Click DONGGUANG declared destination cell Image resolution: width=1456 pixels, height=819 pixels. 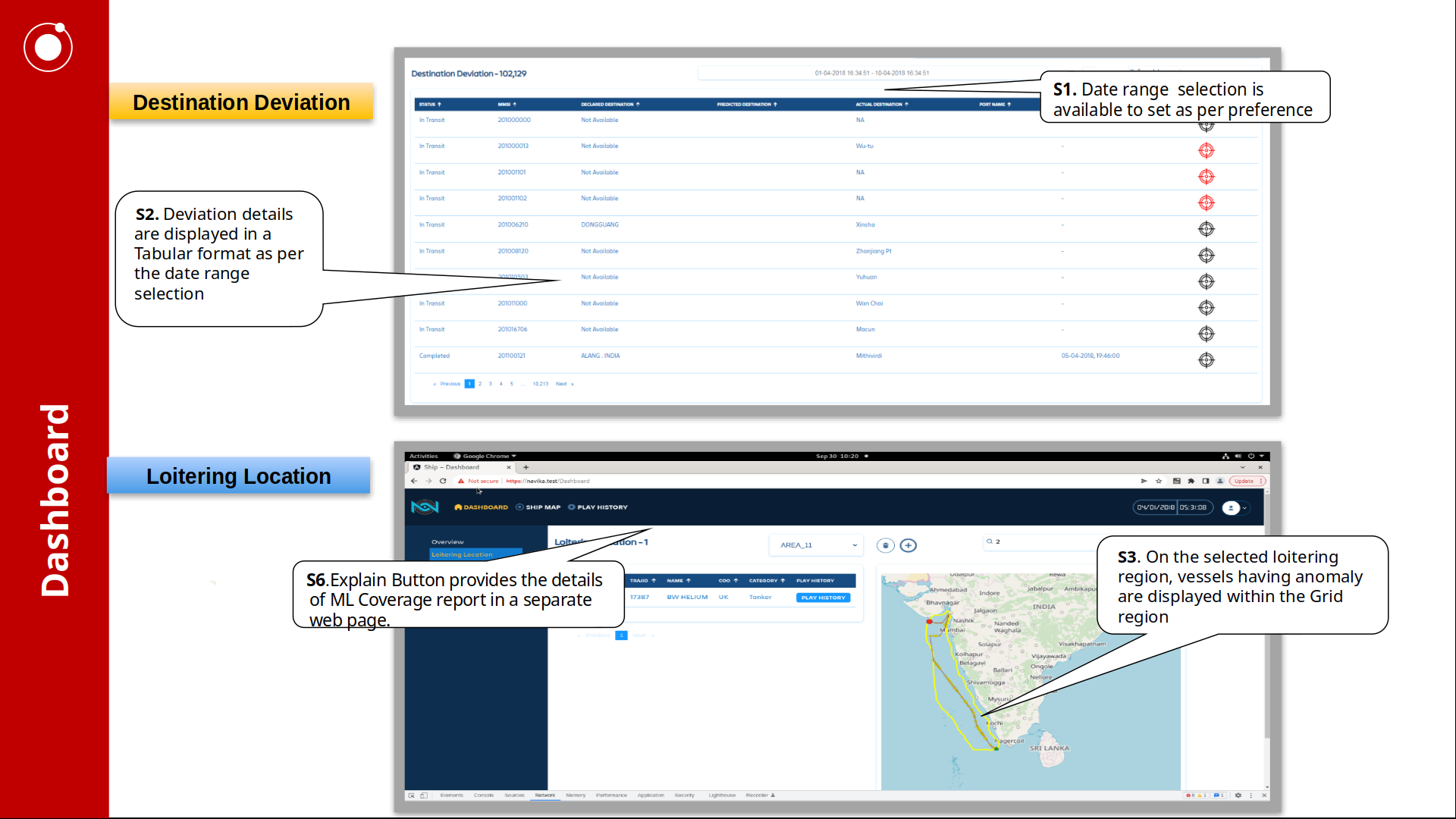tap(600, 224)
